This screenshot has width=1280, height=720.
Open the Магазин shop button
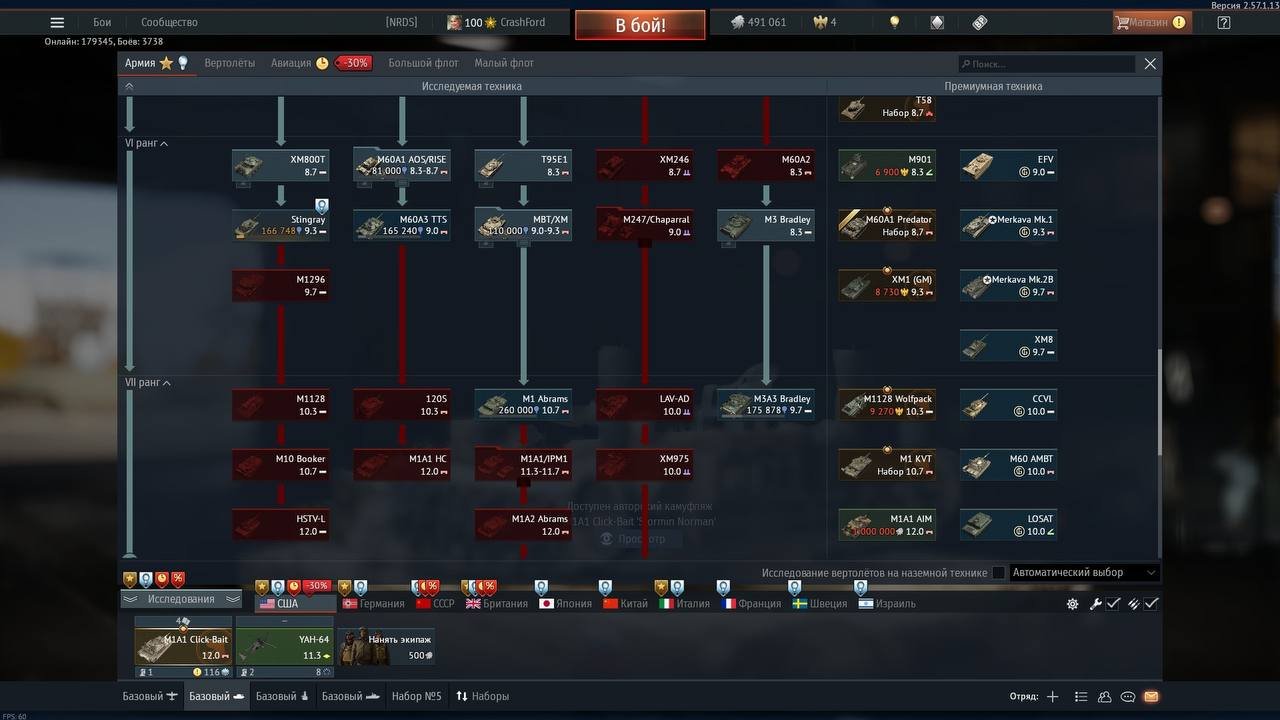point(1152,22)
